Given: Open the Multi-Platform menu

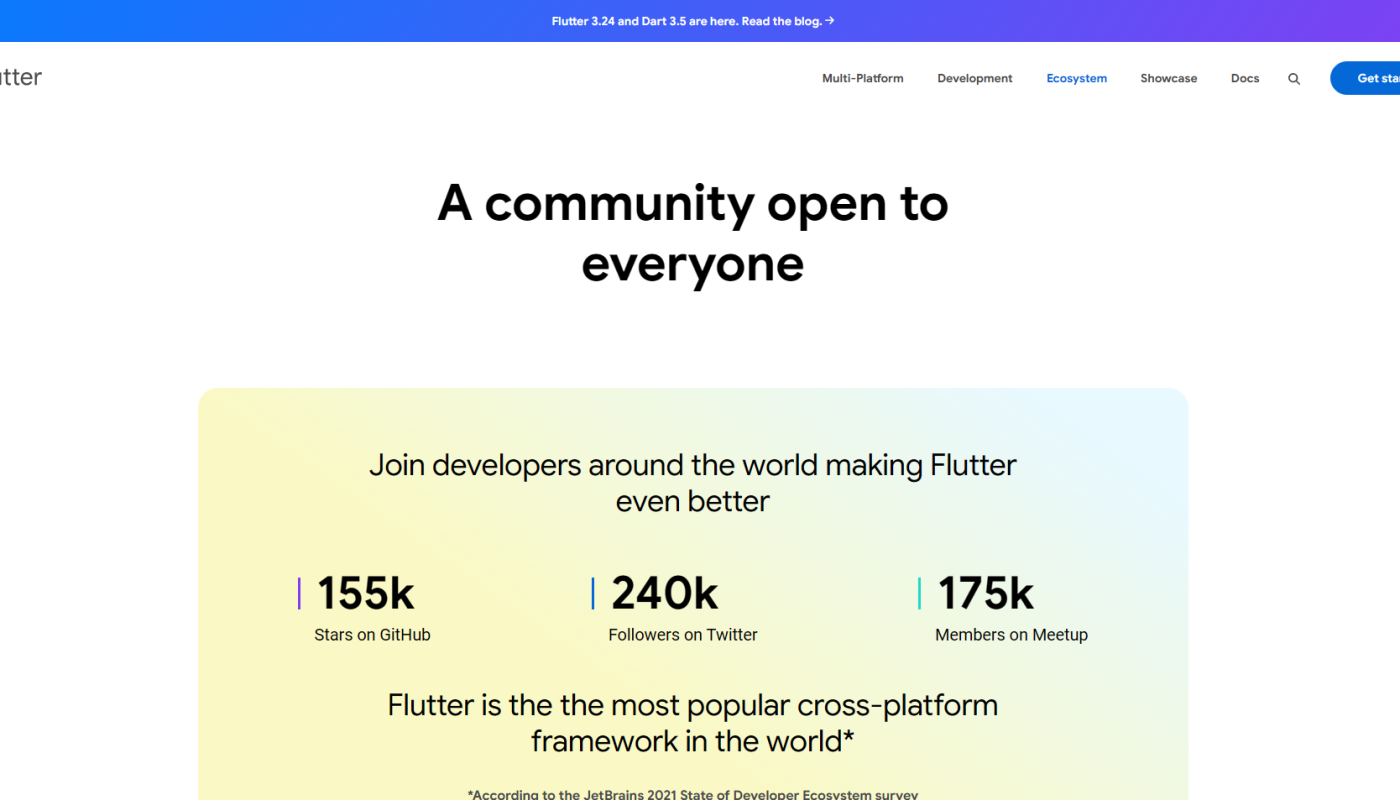Looking at the screenshot, I should 862,78.
